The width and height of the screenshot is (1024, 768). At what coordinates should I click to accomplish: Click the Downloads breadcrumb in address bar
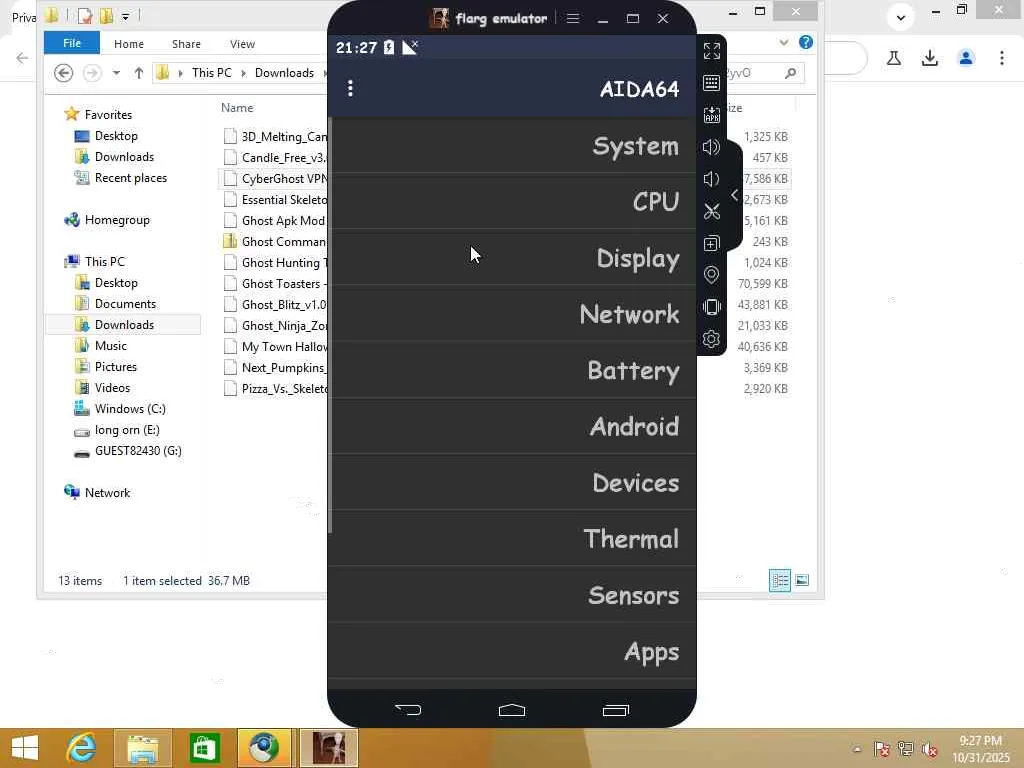(284, 72)
